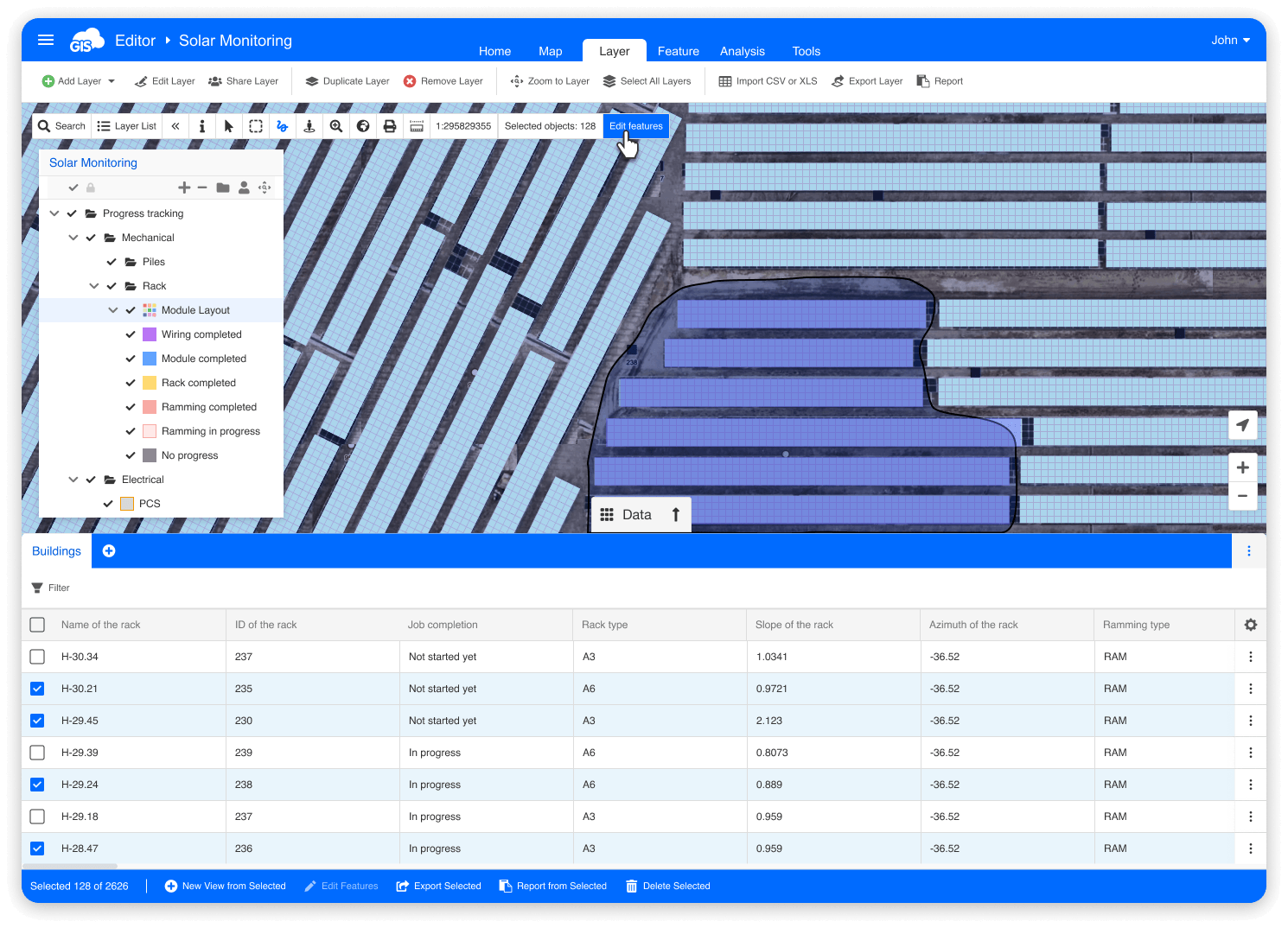This screenshot has width=1288, height=928.
Task: Open the Map tab
Action: [x=551, y=51]
